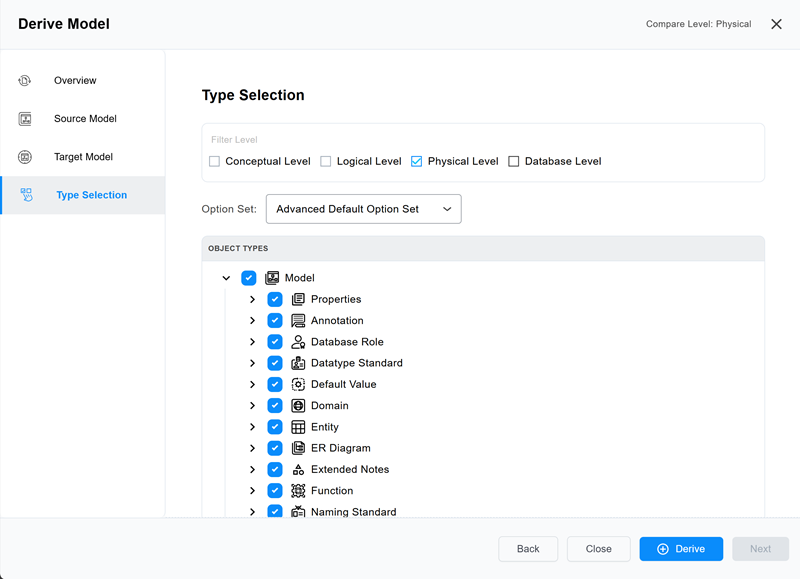Uncheck the Entity checkbox
This screenshot has width=800, height=579.
pyautogui.click(x=274, y=427)
